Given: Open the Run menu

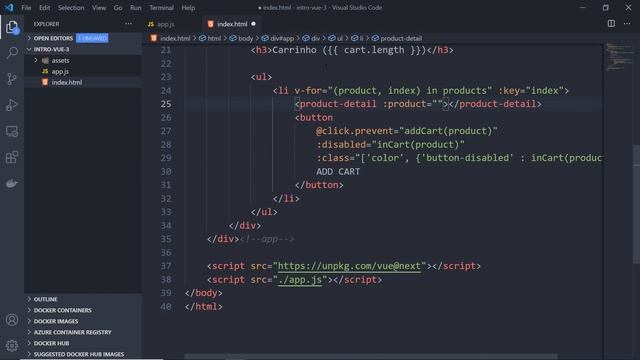Looking at the screenshot, I should [136, 8].
